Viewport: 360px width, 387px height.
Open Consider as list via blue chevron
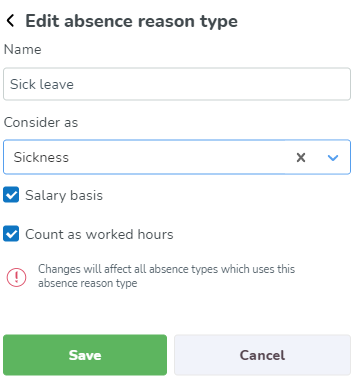[333, 158]
